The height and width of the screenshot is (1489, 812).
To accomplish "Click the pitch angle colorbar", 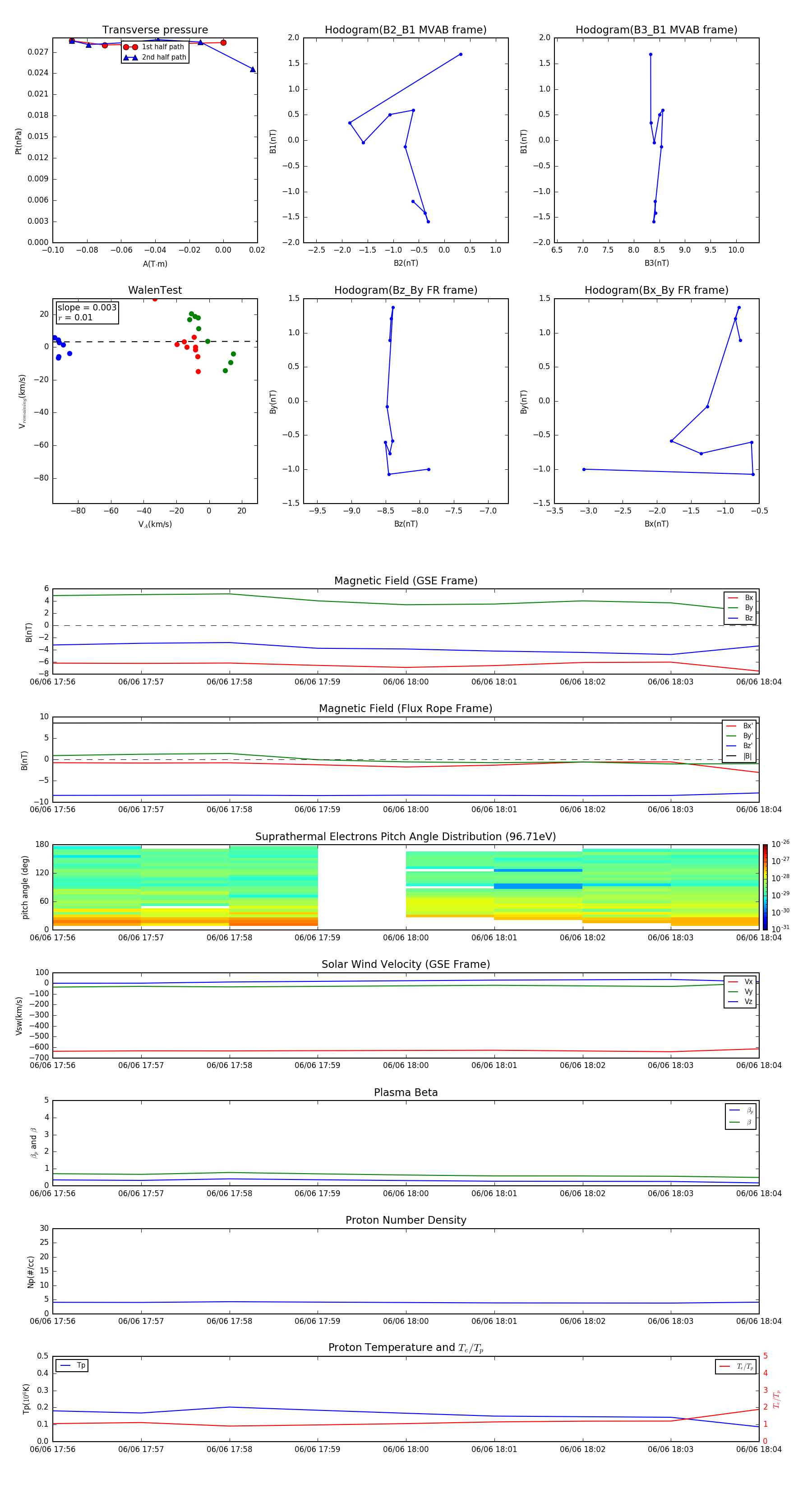I will pos(765,887).
